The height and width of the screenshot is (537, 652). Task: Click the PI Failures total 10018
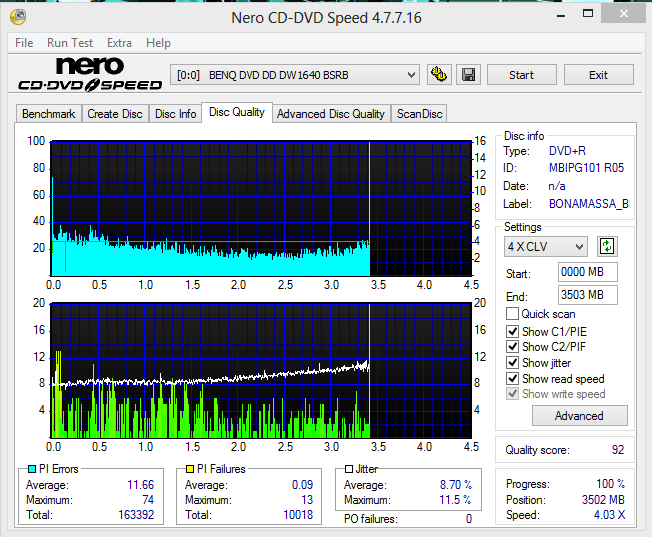(x=298, y=515)
